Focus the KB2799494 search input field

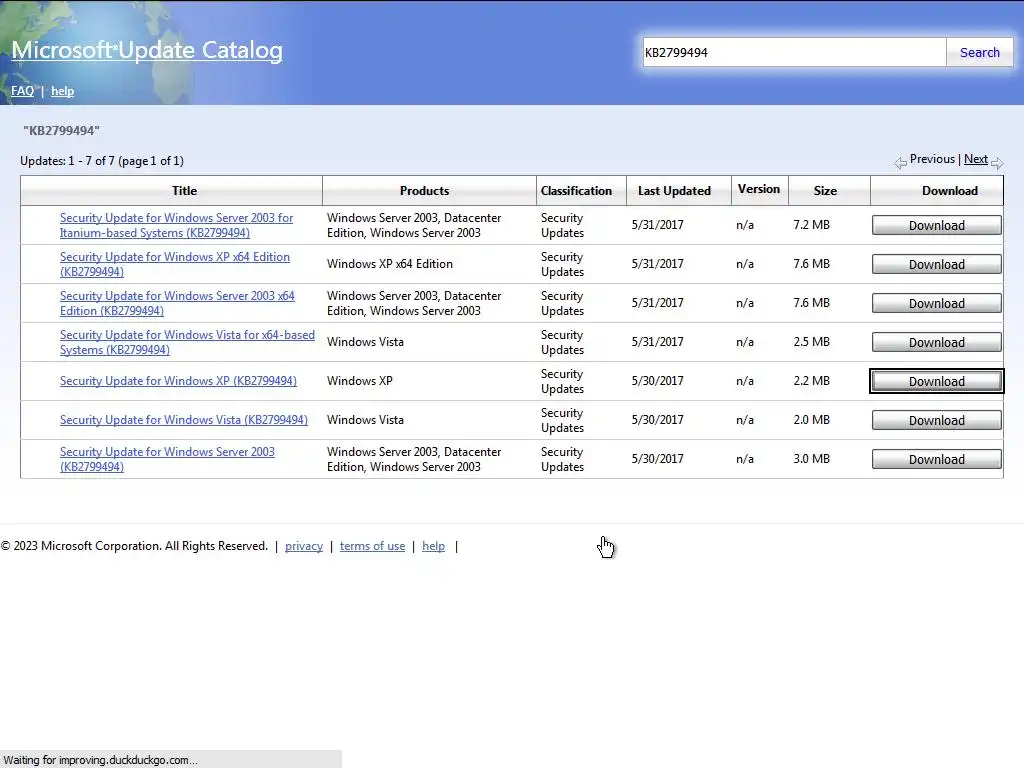[794, 52]
